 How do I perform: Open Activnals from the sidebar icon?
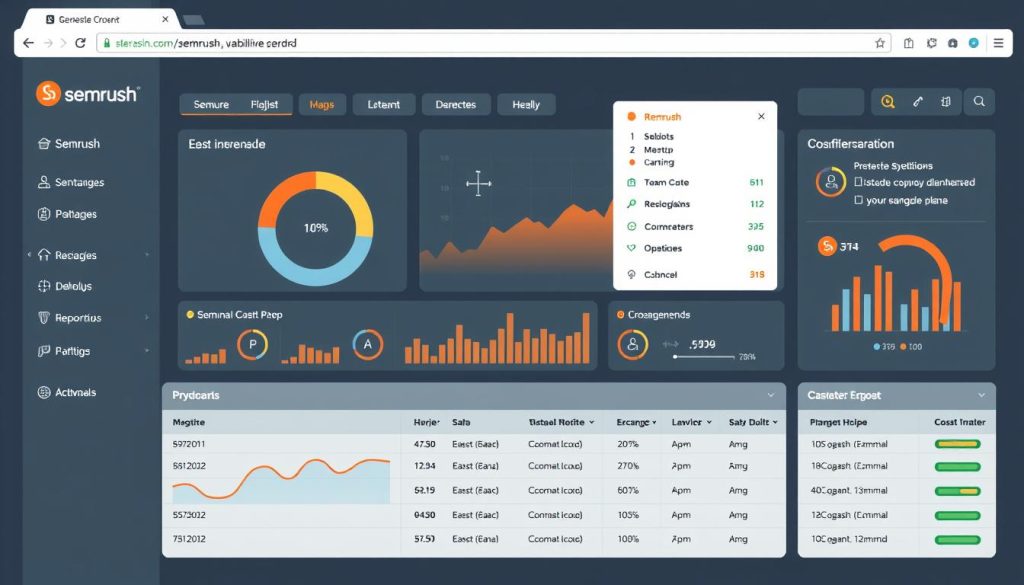coord(43,393)
